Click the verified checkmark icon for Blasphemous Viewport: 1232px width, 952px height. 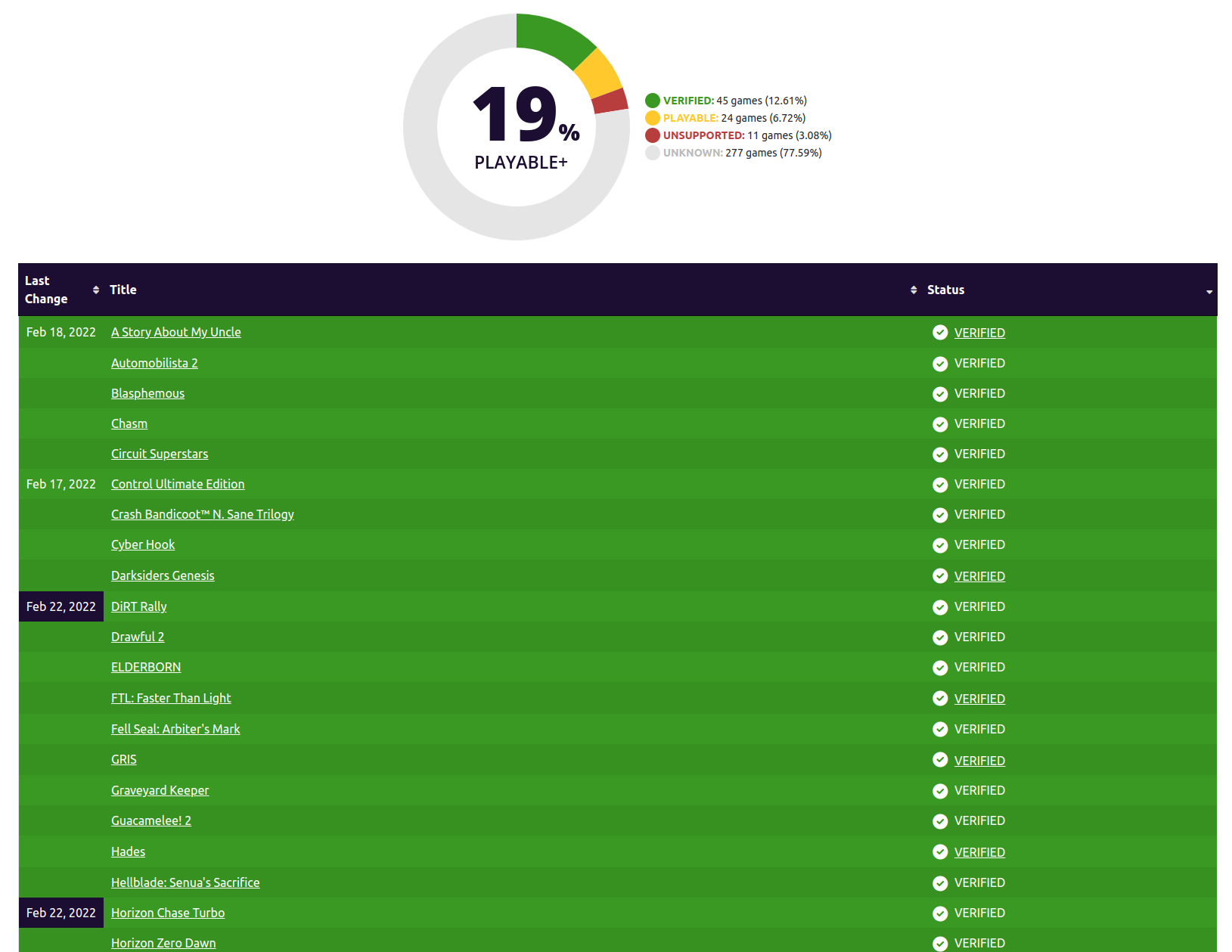click(x=940, y=394)
